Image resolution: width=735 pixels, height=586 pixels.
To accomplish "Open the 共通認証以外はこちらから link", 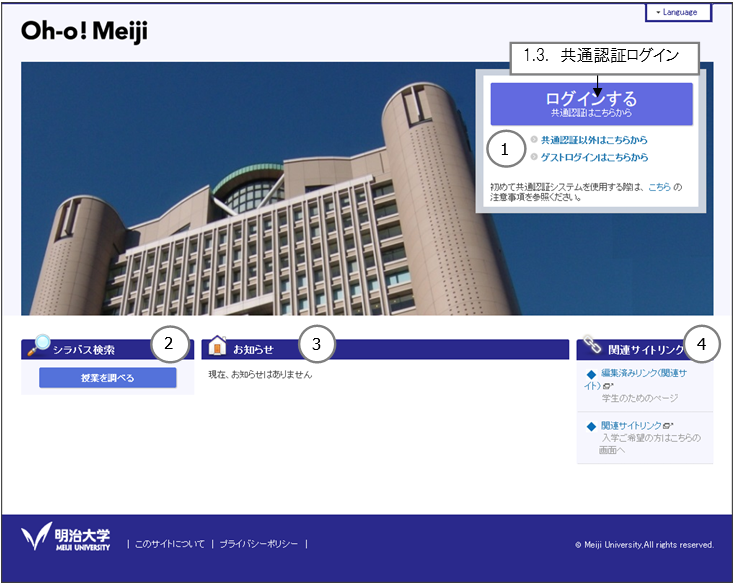I will pyautogui.click(x=594, y=140).
